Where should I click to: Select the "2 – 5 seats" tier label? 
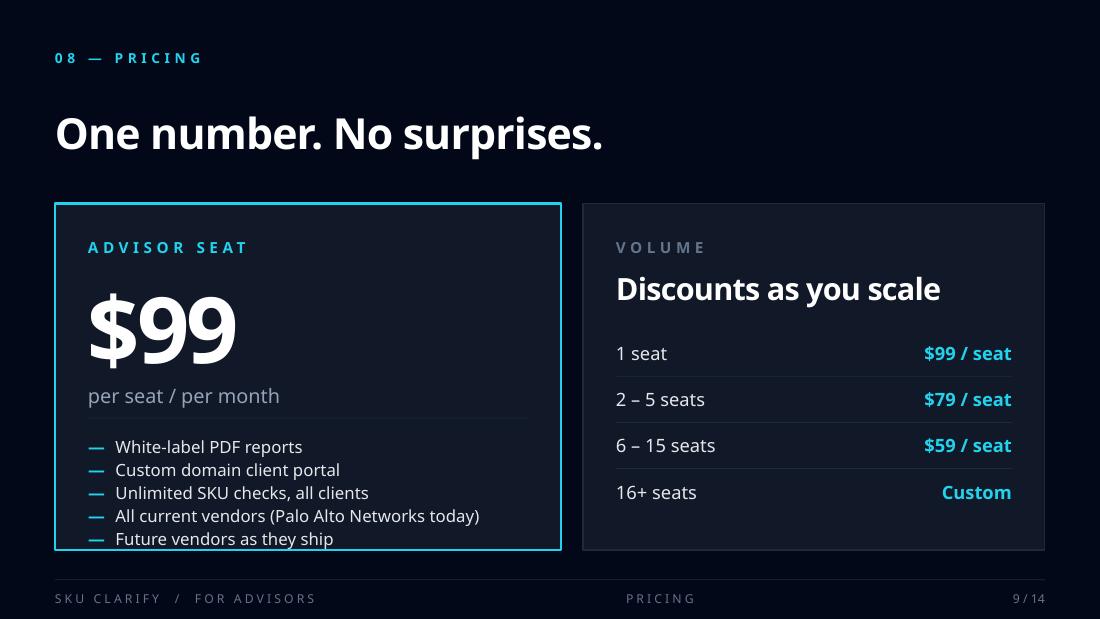point(660,400)
